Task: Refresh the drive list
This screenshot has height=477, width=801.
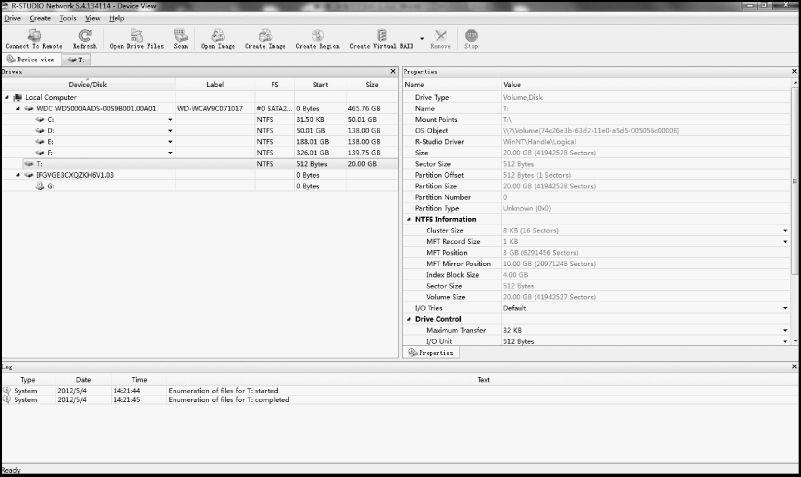Action: pos(85,38)
